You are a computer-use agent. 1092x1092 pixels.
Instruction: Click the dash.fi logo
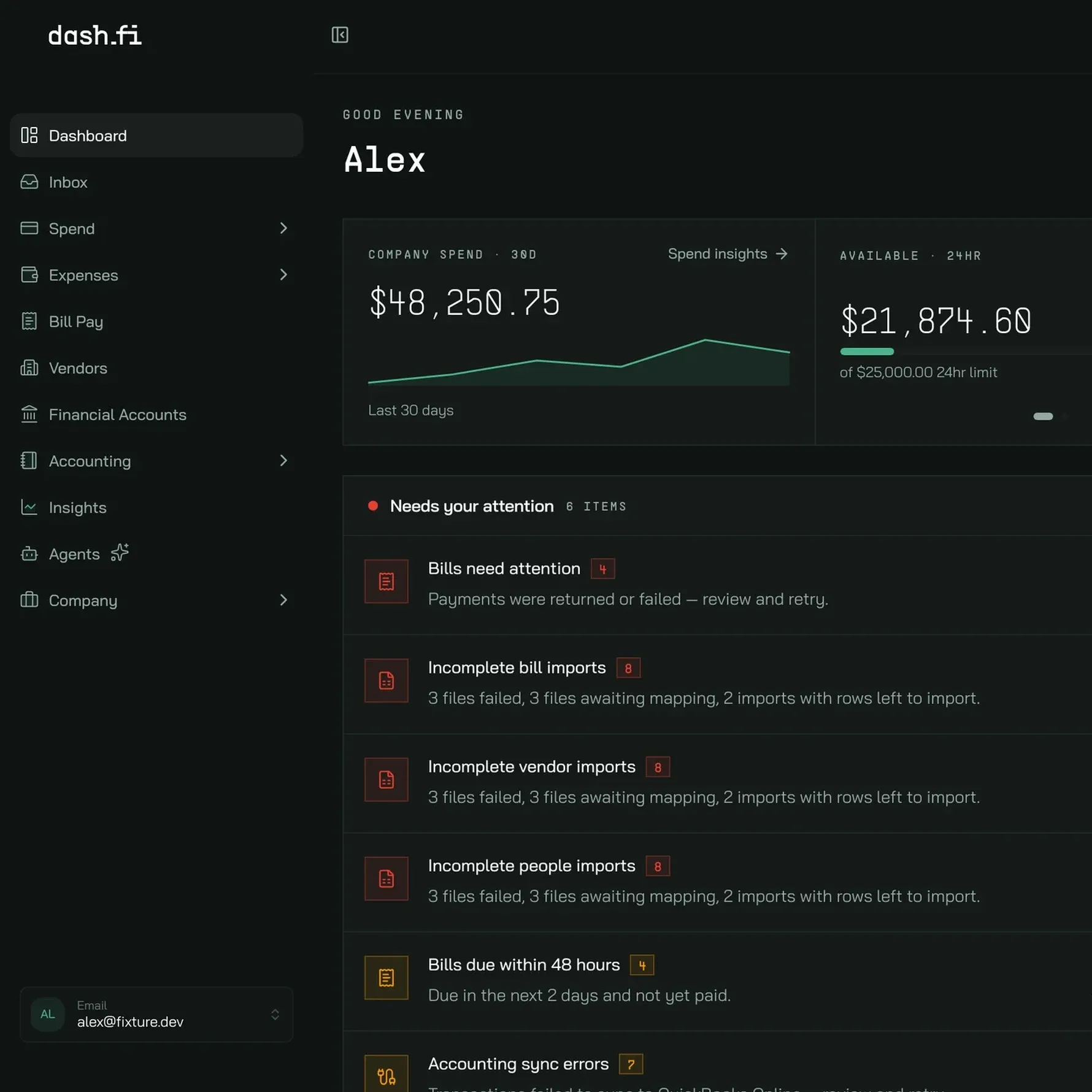95,35
